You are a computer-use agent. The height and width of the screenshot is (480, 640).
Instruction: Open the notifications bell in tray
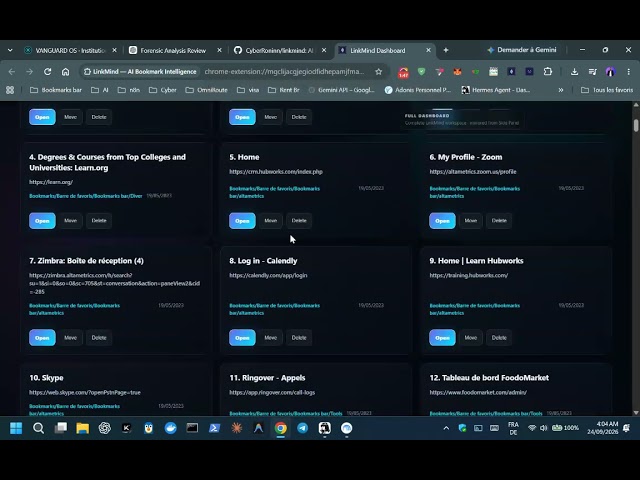click(627, 428)
